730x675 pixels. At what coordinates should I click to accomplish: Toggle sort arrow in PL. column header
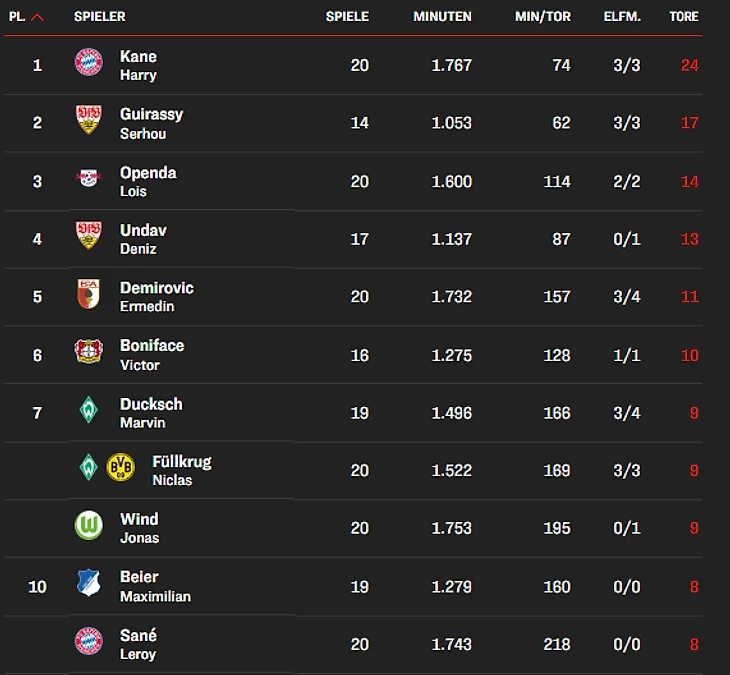pyautogui.click(x=37, y=17)
